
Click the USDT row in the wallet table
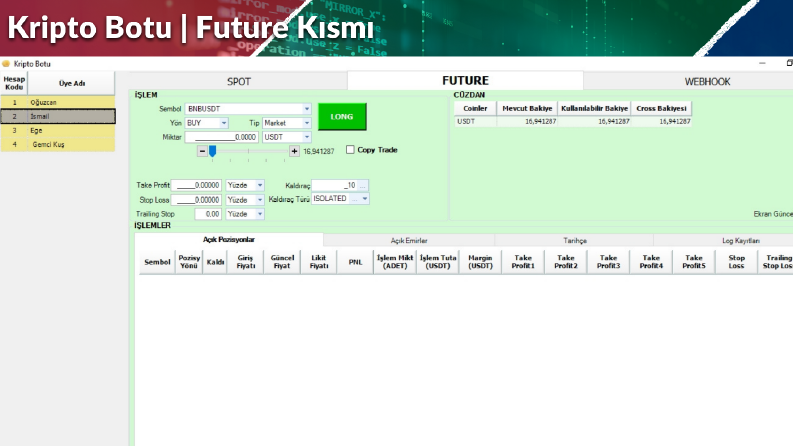[x=572, y=121]
